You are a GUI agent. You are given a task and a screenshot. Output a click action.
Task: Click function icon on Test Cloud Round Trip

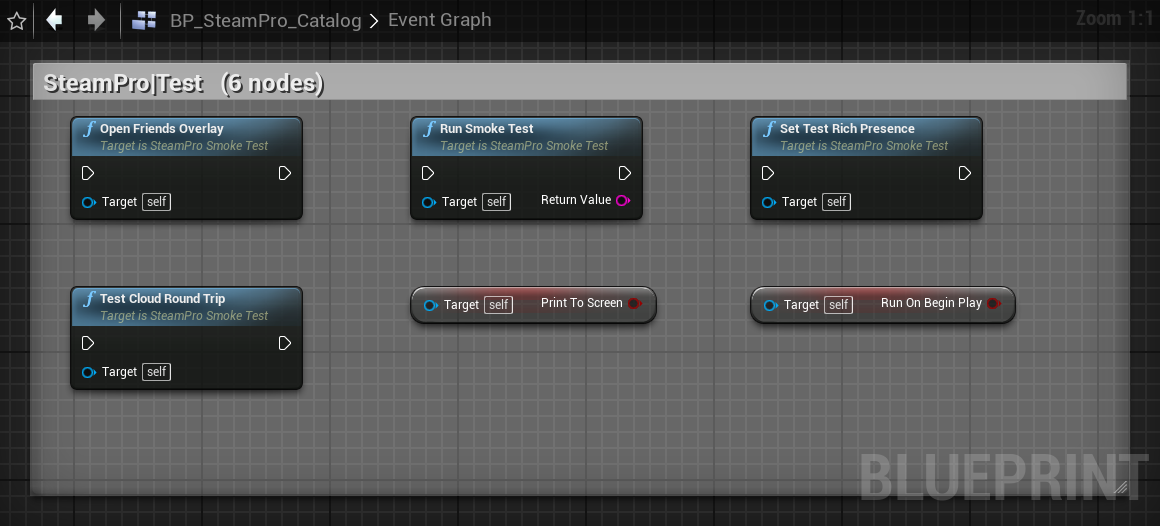pyautogui.click(x=89, y=300)
